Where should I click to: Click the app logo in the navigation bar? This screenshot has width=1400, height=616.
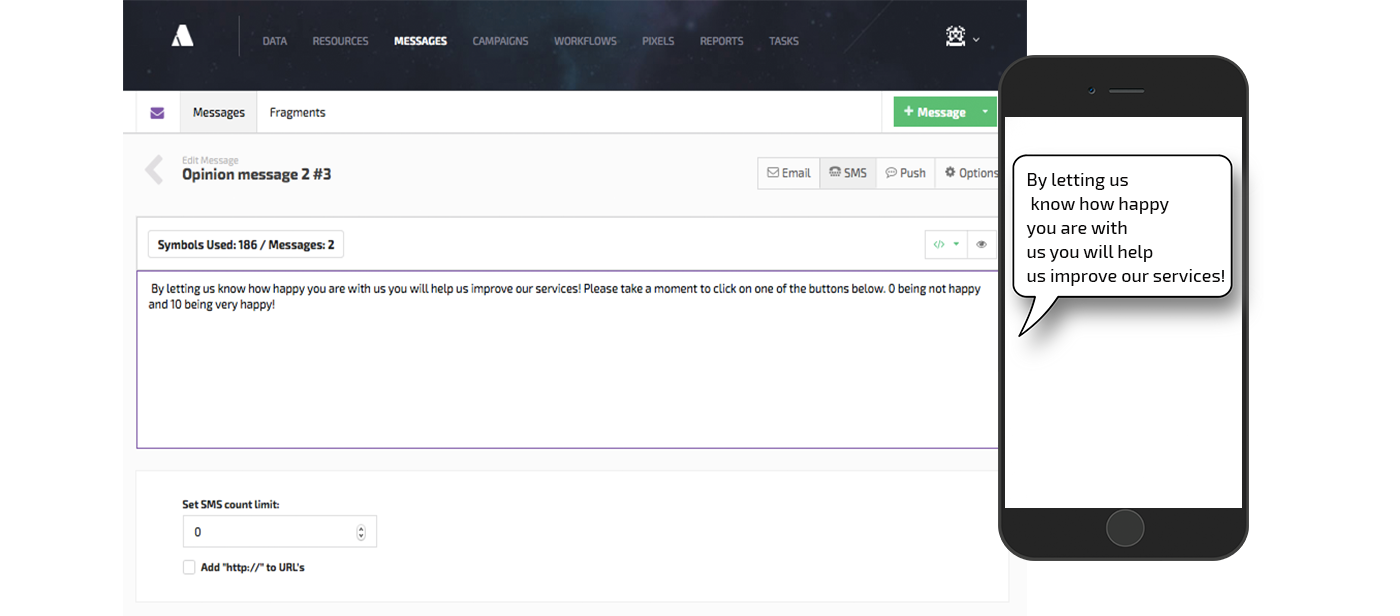182,36
